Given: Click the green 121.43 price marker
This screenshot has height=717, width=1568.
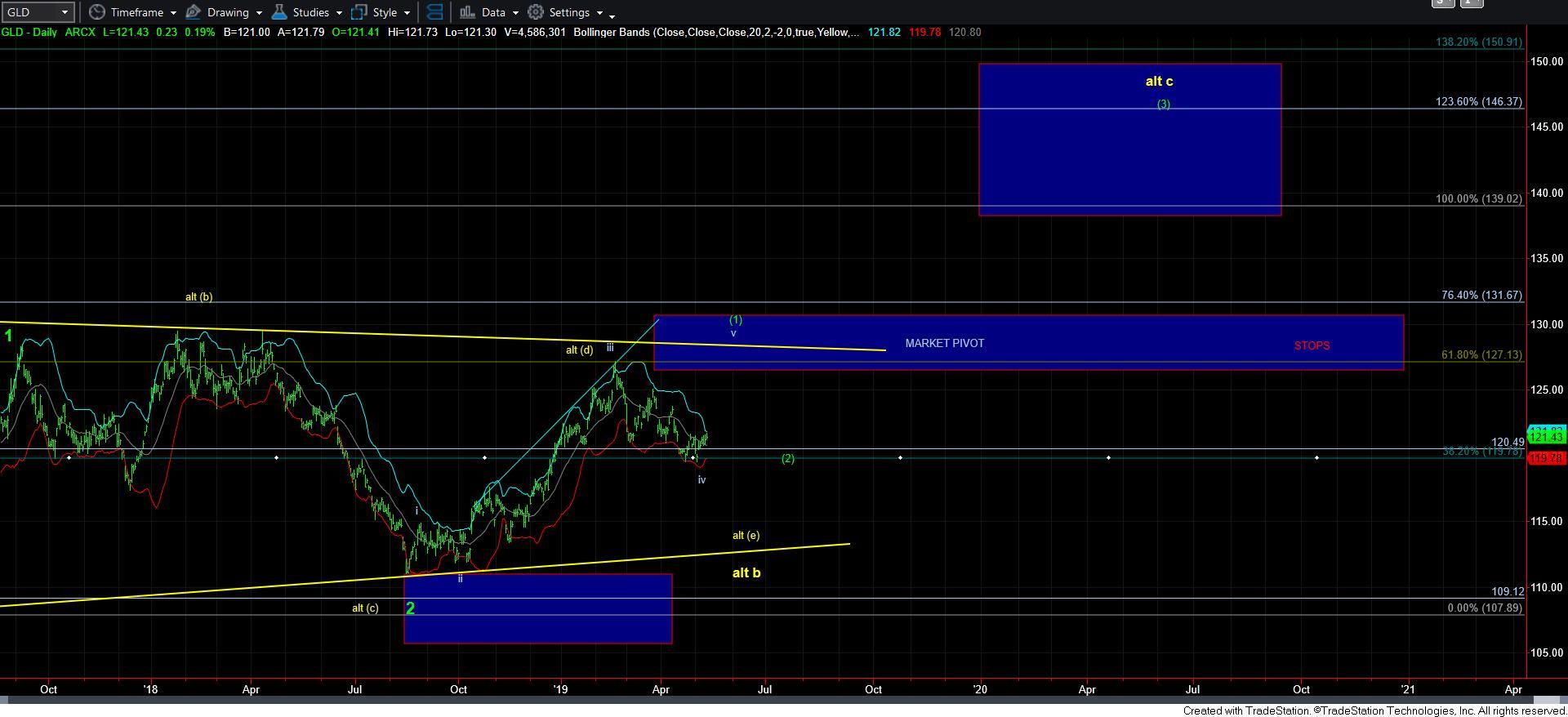Looking at the screenshot, I should pyautogui.click(x=1546, y=438).
